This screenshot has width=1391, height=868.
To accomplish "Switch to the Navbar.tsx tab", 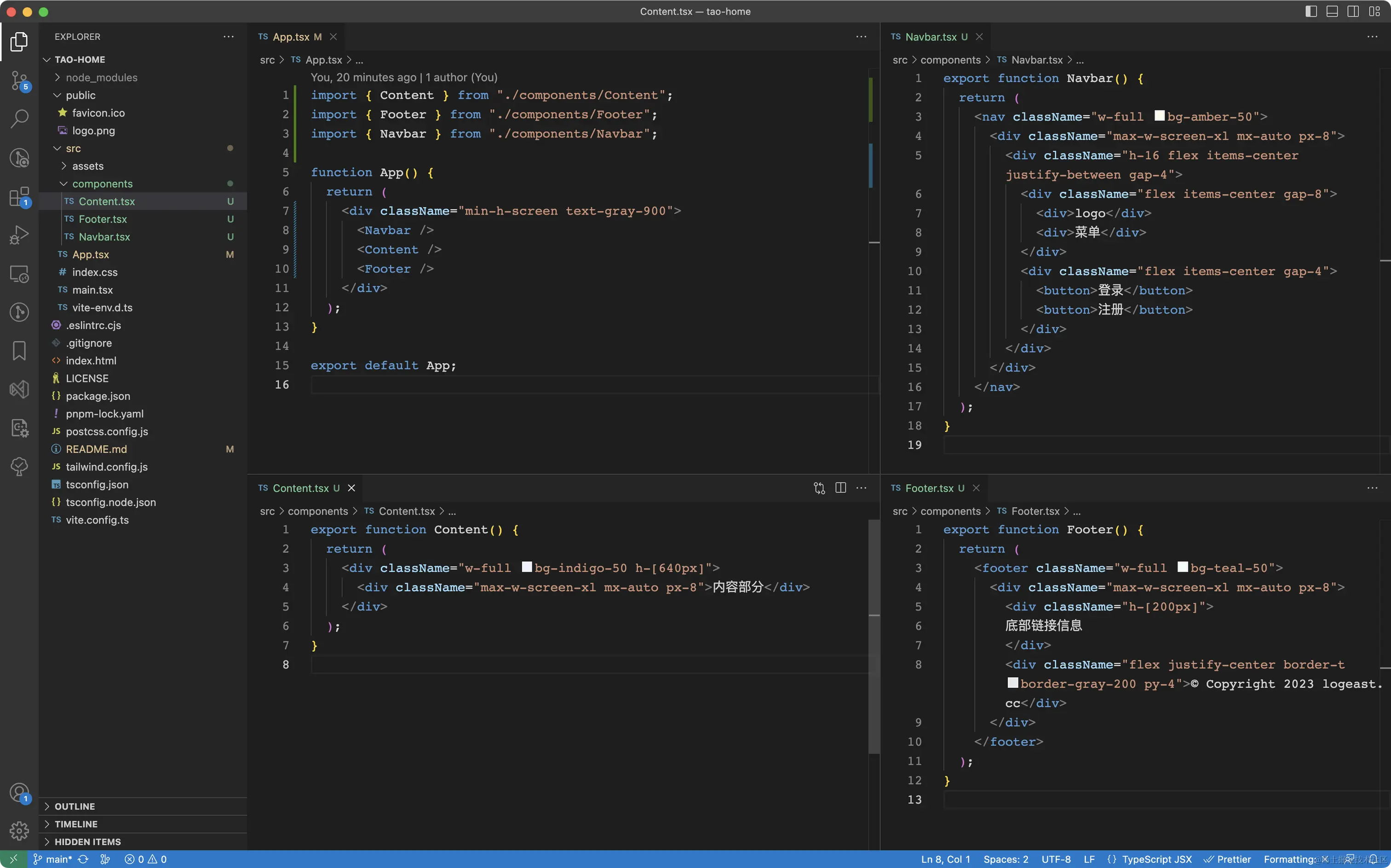I will (931, 37).
